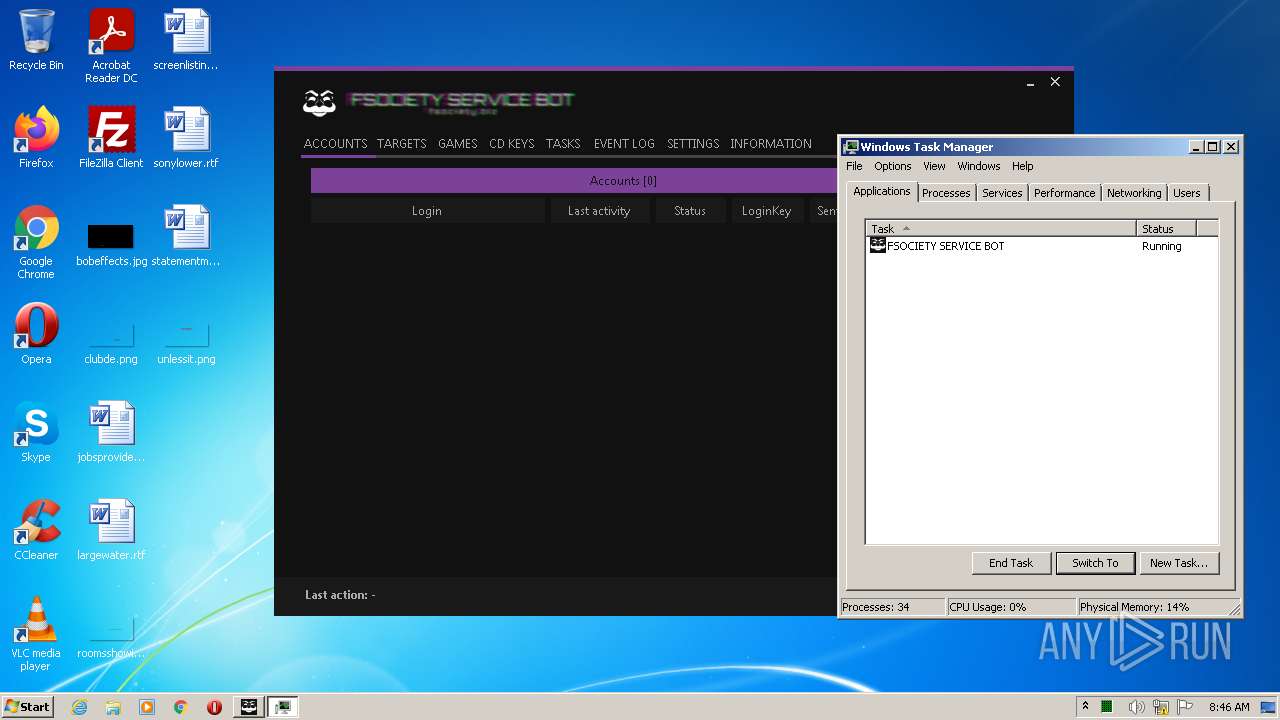Open Action Center flag tray icon

coord(1186,707)
